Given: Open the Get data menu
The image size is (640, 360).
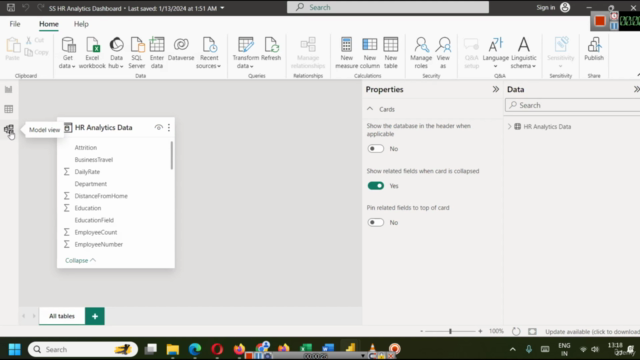Looking at the screenshot, I should 68,53.
